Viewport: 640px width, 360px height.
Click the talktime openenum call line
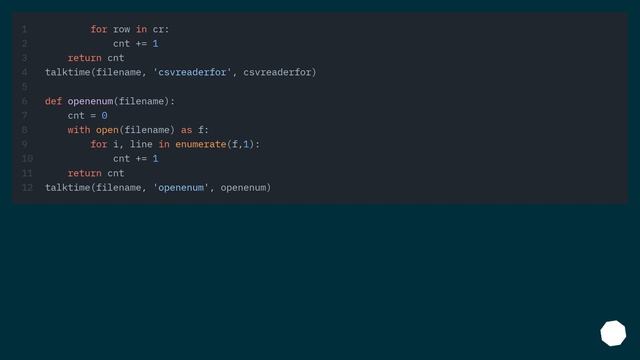(x=158, y=187)
